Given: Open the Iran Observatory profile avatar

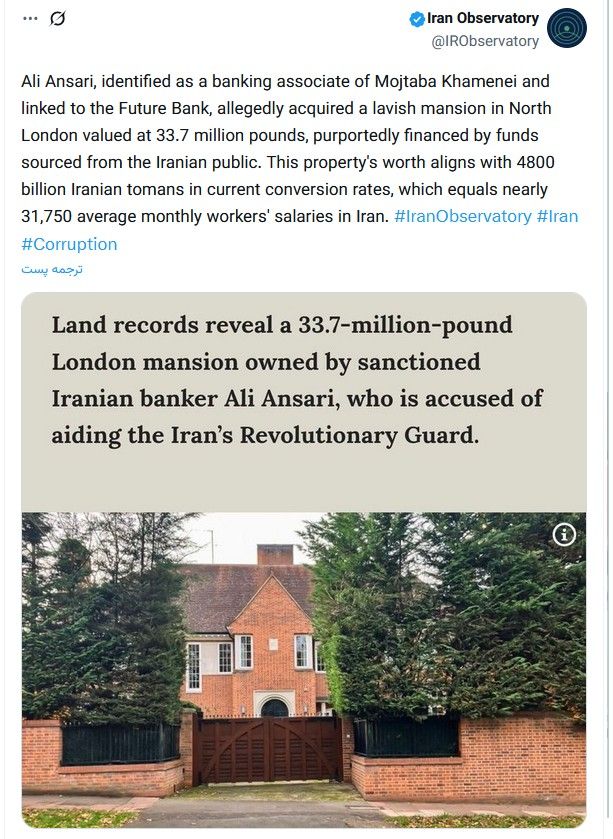Looking at the screenshot, I should 567,28.
